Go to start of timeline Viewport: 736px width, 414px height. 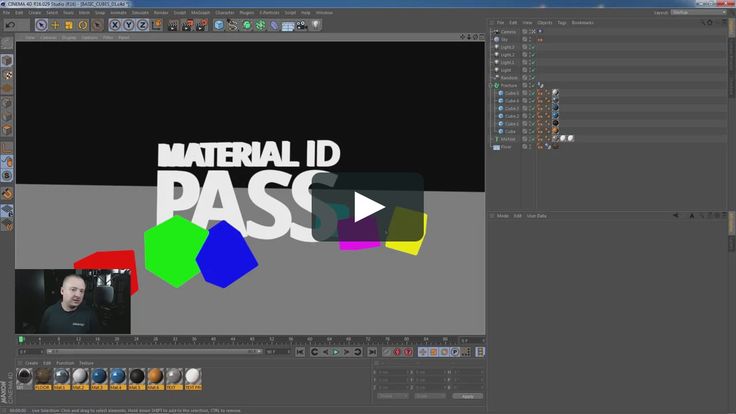click(300, 352)
